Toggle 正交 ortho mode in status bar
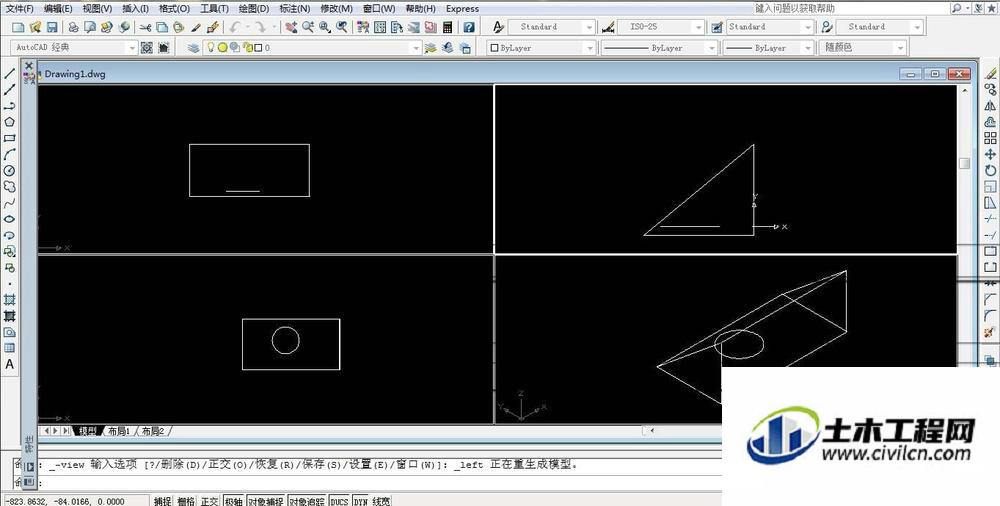 click(x=209, y=502)
